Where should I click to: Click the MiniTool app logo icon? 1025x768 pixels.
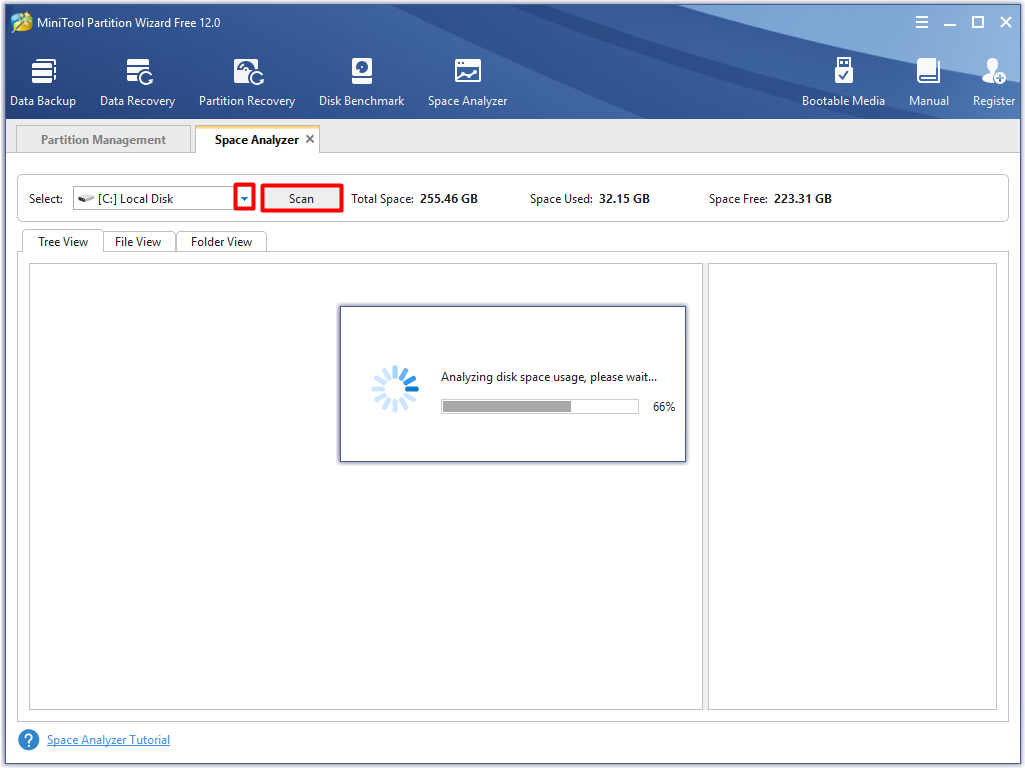22,22
